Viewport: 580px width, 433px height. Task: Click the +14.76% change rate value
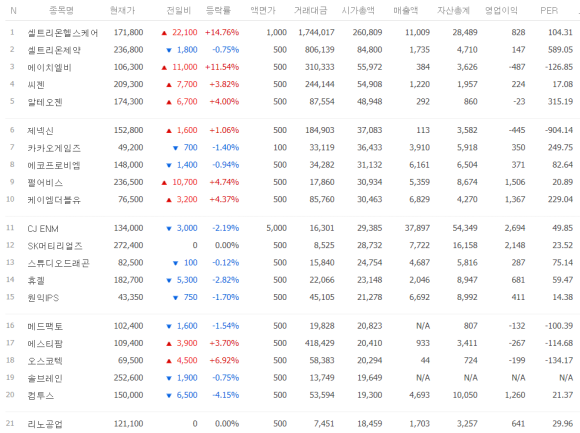pyautogui.click(x=222, y=33)
